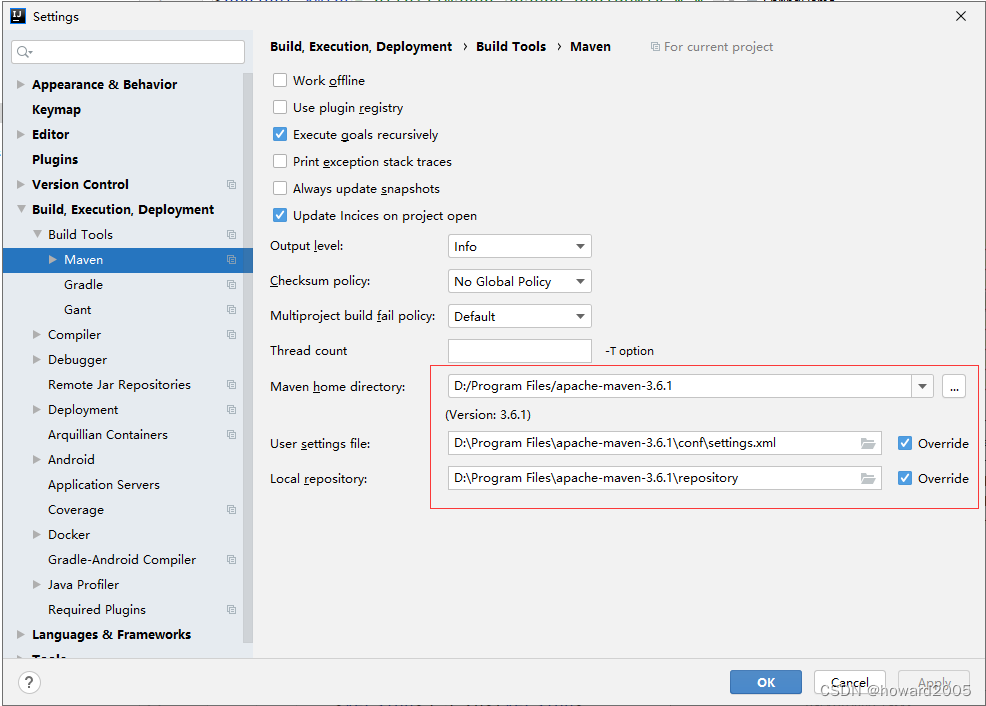The height and width of the screenshot is (706, 986).
Task: Click the project-level icon beside Compiler
Action: click(x=231, y=334)
